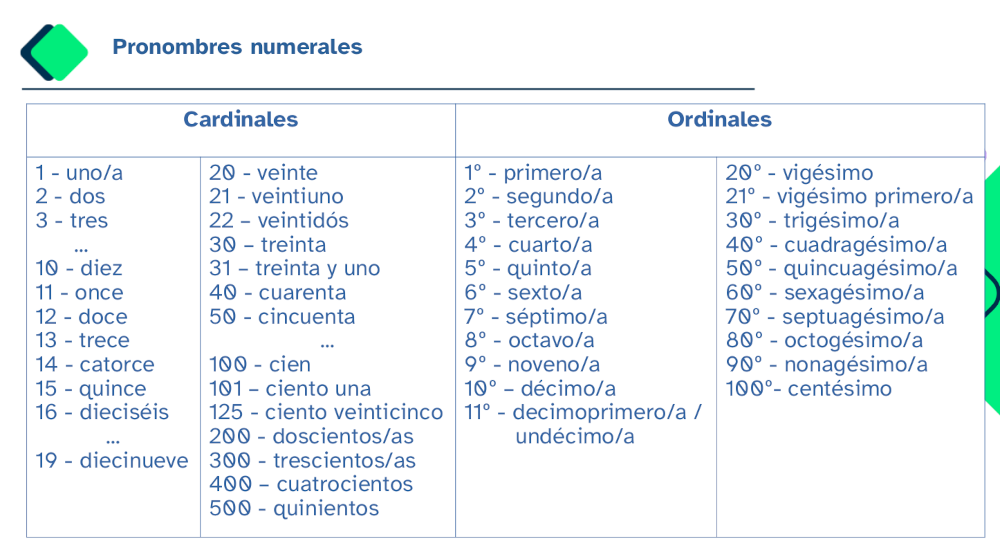Select the '100º- centésimo' ordinal
The image size is (1000, 559).
(808, 389)
